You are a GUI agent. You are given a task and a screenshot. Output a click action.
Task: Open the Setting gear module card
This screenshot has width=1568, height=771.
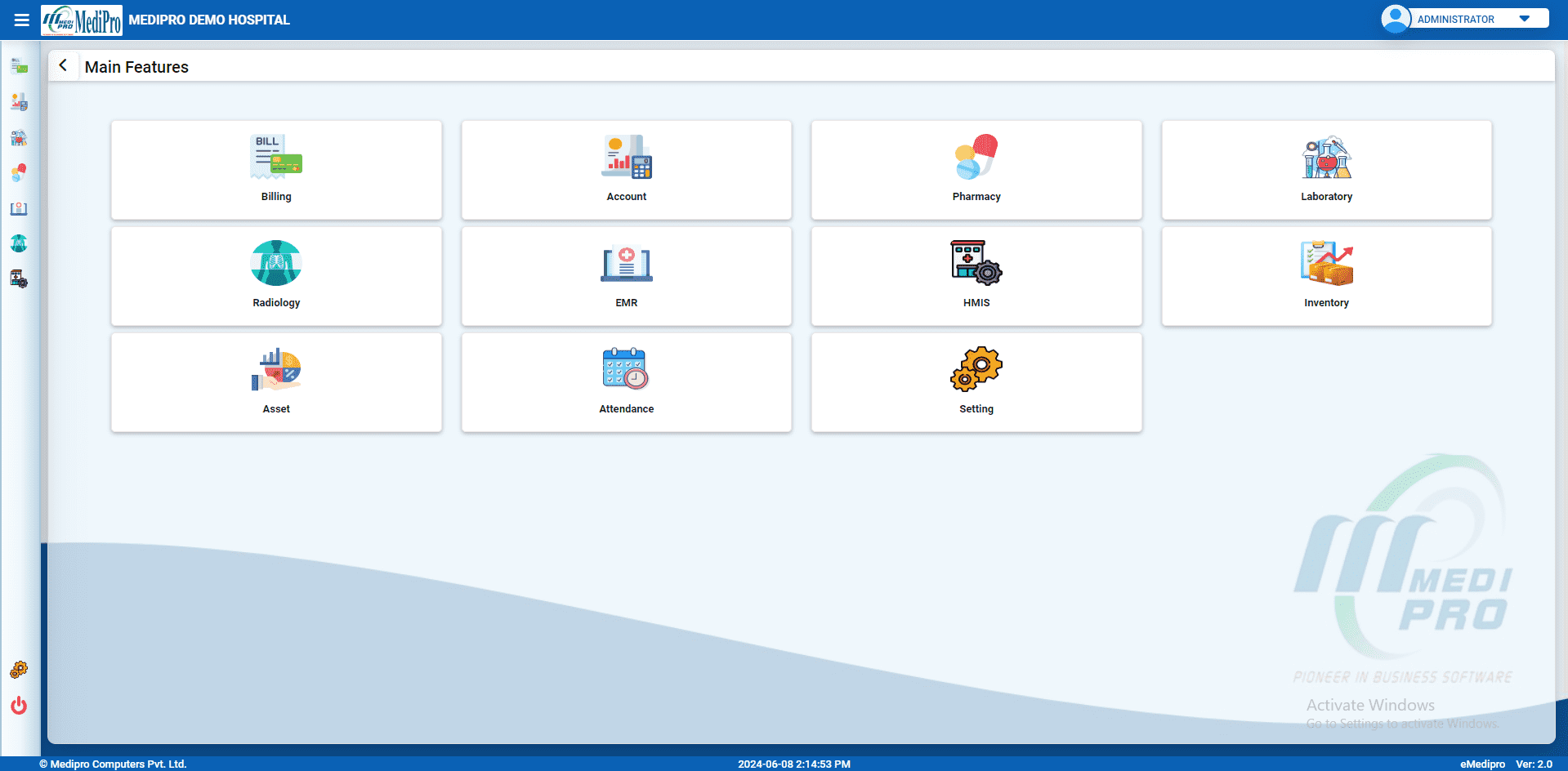pos(976,382)
